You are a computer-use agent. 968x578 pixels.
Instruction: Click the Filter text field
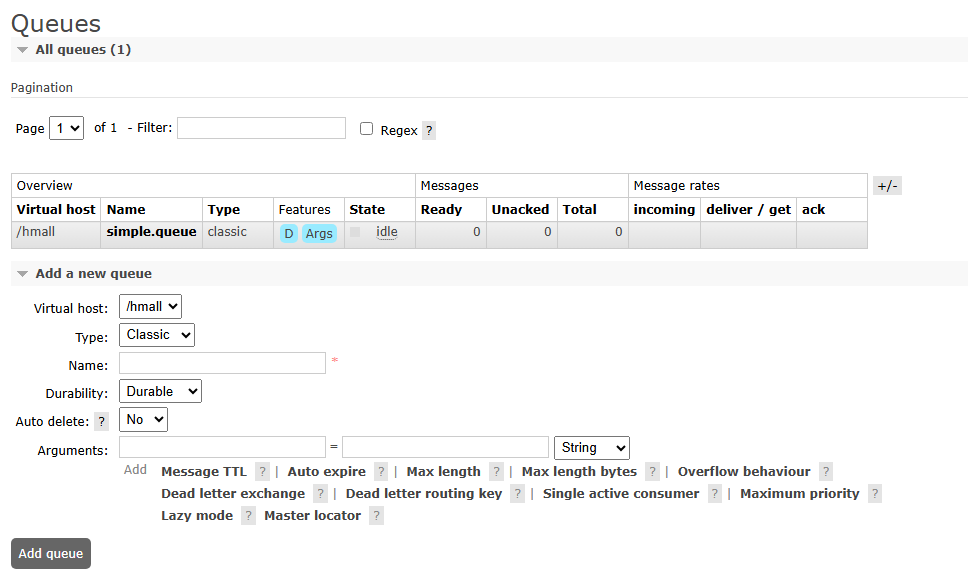(261, 128)
